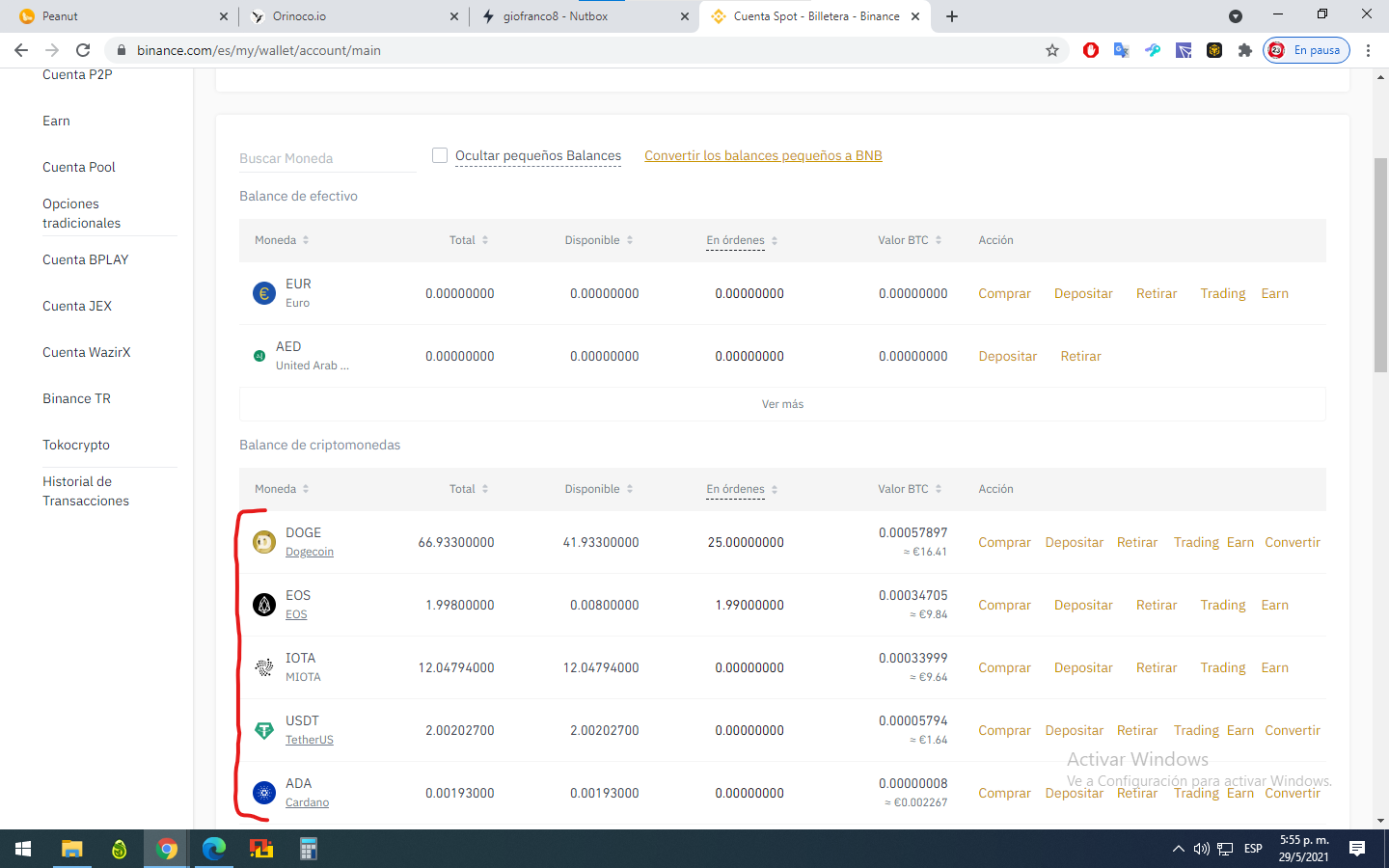
Task: Switch to the giofranco8 - Nutbox tab
Action: pyautogui.click(x=586, y=16)
